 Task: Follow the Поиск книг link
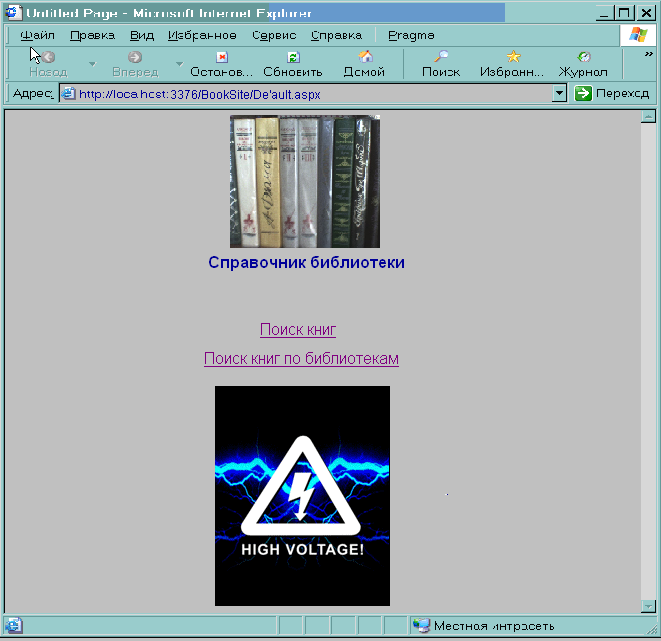point(298,330)
